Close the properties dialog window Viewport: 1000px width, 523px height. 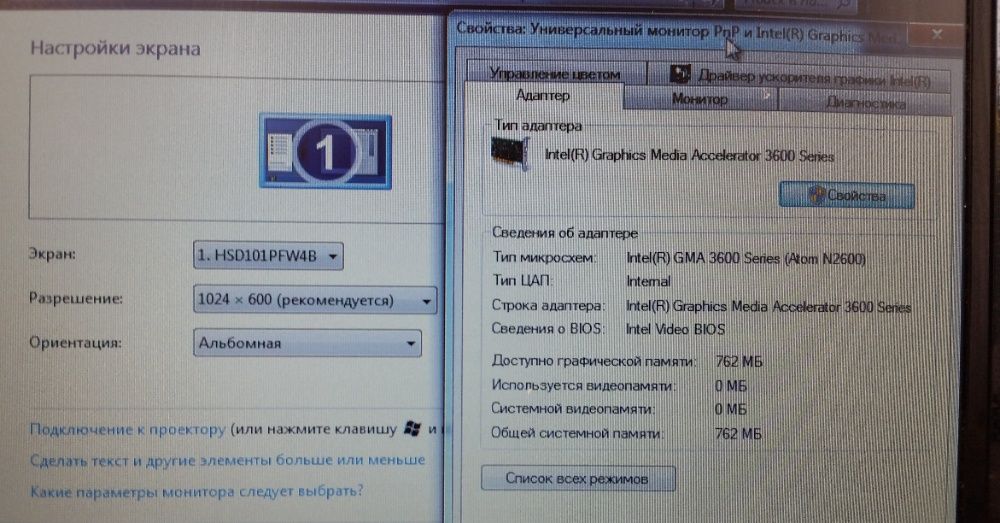[936, 34]
